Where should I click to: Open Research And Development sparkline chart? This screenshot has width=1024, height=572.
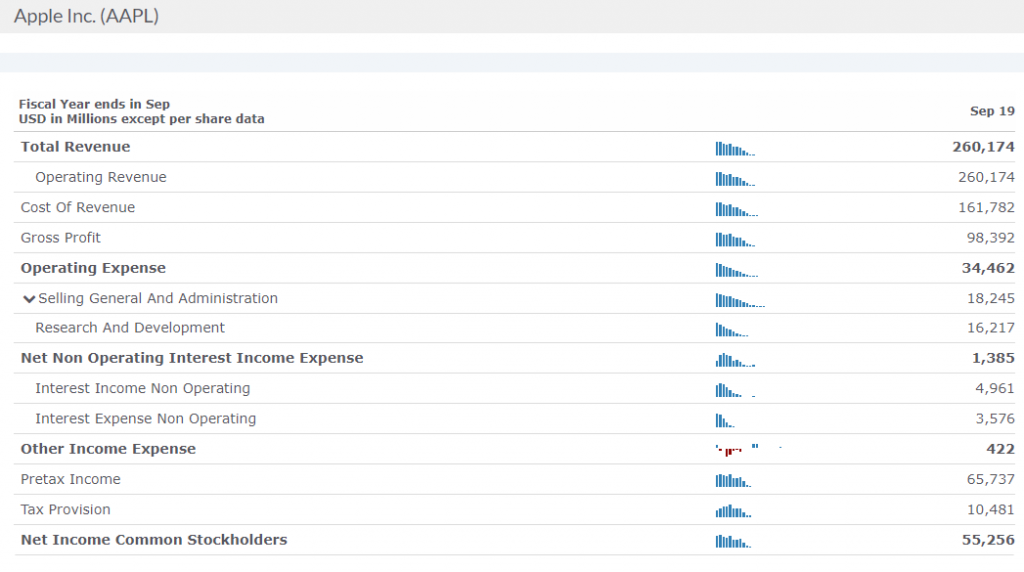coord(732,330)
